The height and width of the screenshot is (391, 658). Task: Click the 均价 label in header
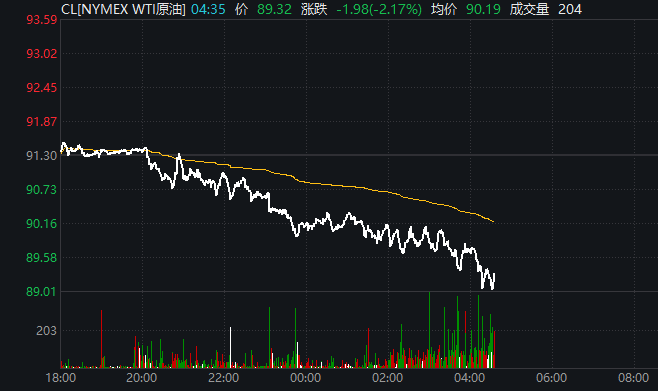(x=444, y=9)
